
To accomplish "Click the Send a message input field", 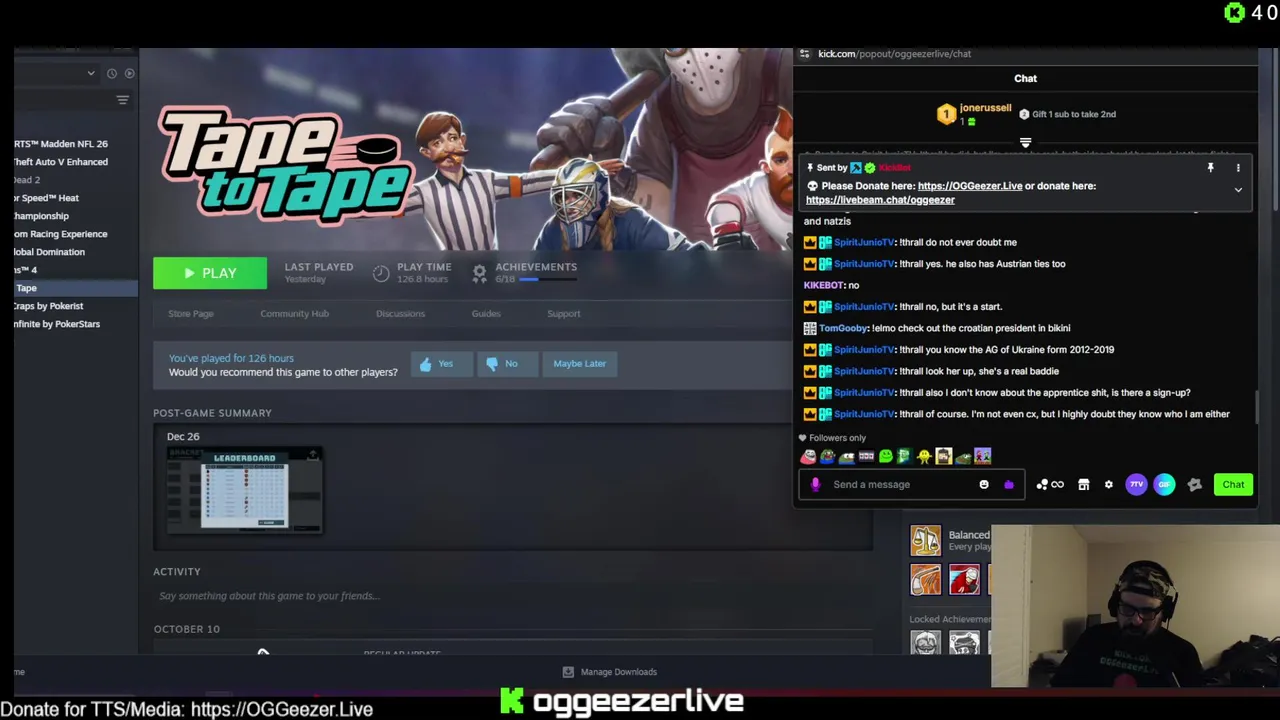I will (900, 485).
